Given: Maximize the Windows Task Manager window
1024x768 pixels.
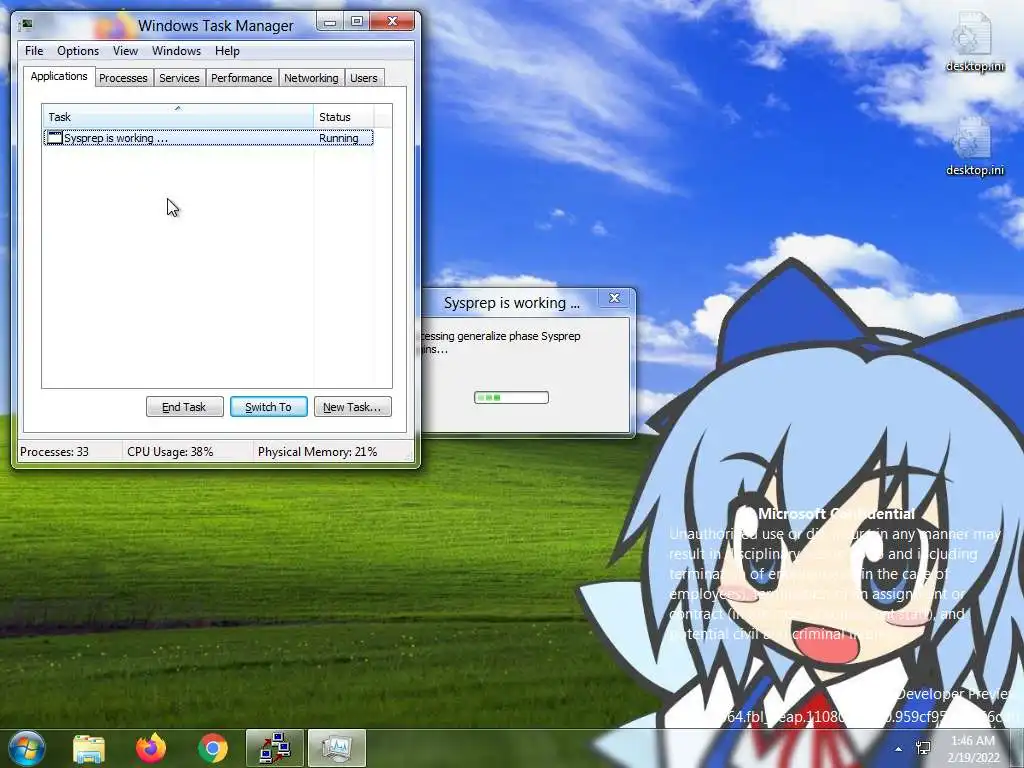Looking at the screenshot, I should (x=357, y=22).
